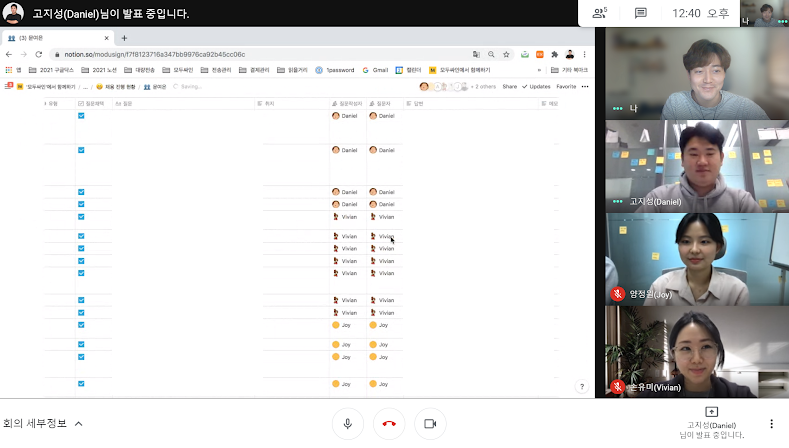
Task: Uncheck the second Daniel row checkbox
Action: [x=81, y=150]
